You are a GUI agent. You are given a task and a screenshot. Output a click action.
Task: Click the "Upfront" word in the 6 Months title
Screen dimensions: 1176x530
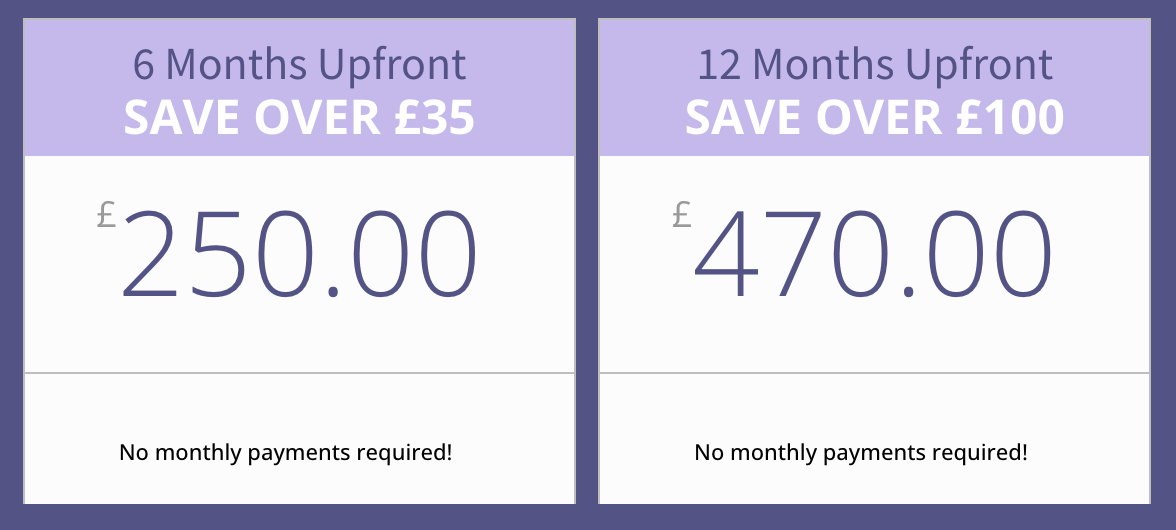pos(392,66)
